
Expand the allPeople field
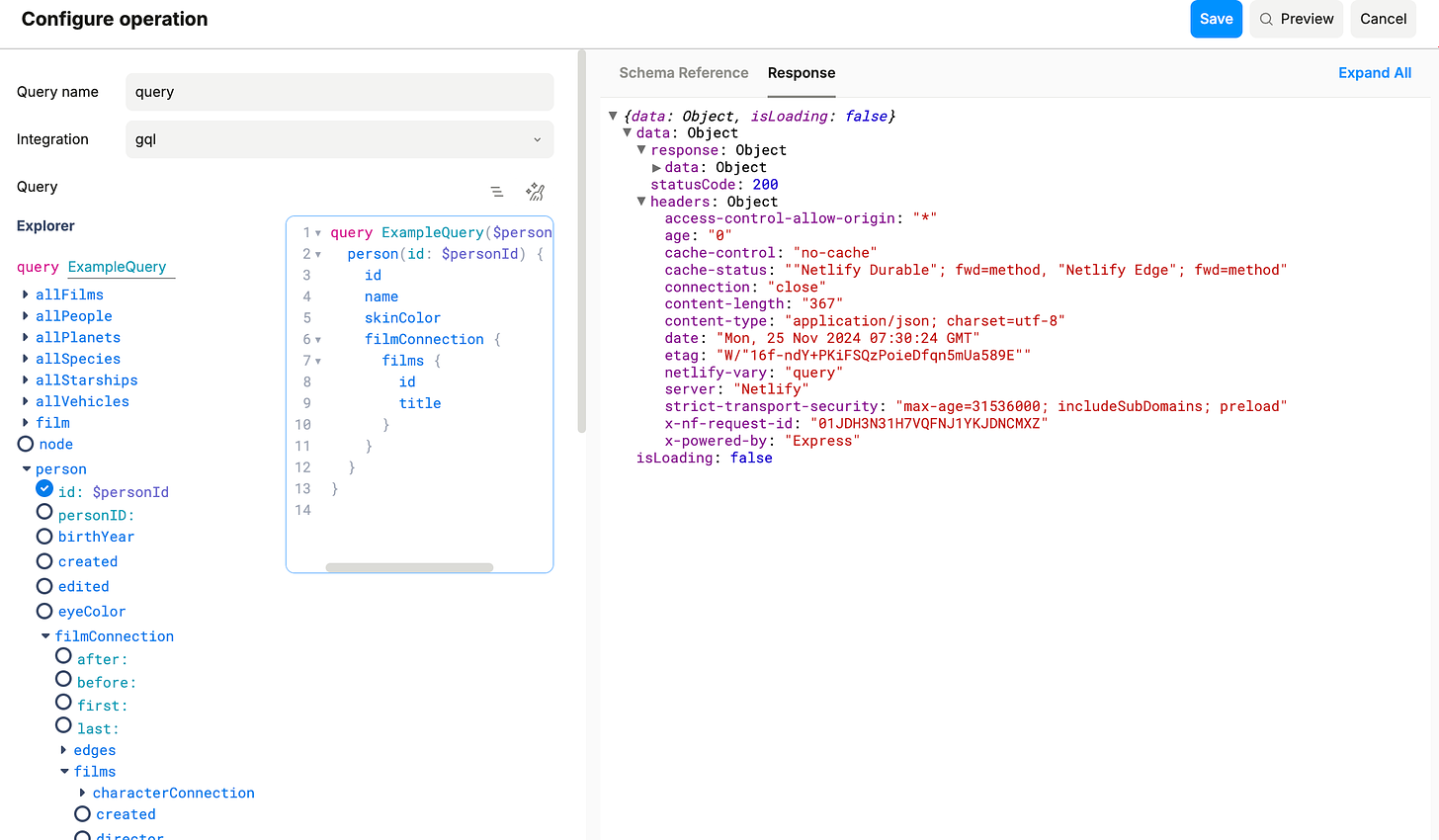click(26, 316)
